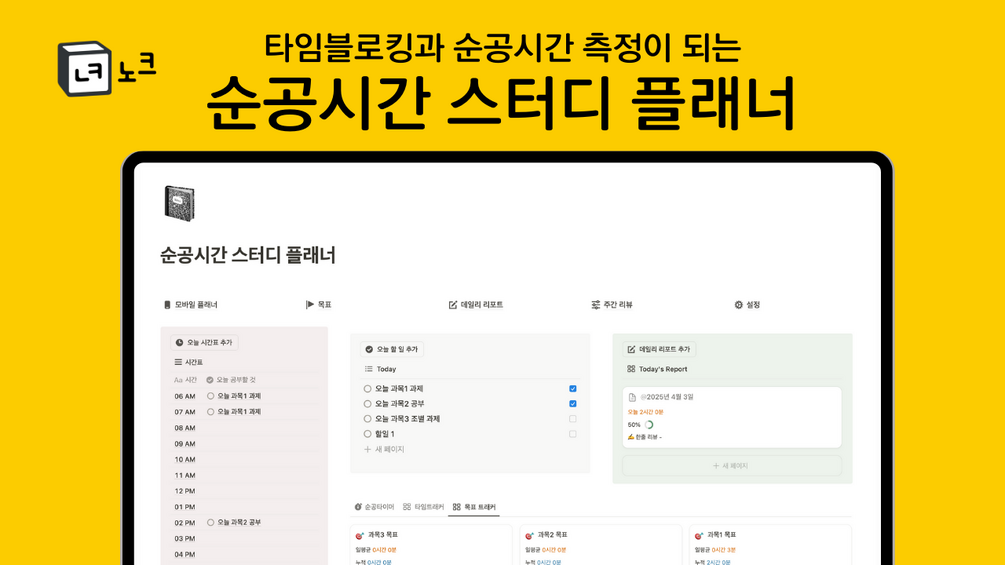Screen dimensions: 1005x565
Task: Click the 06 AM time cell
Action: [x=185, y=397]
